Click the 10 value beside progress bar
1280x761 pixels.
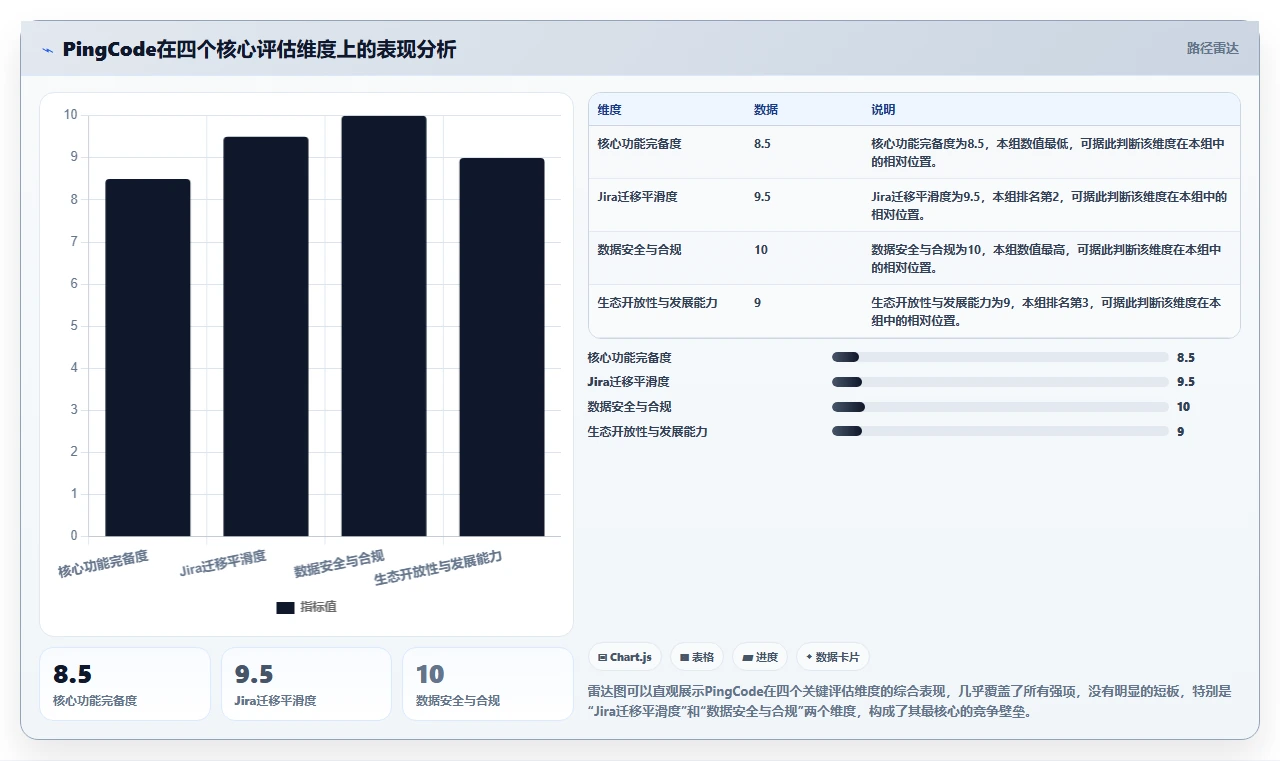pyautogui.click(x=1184, y=407)
